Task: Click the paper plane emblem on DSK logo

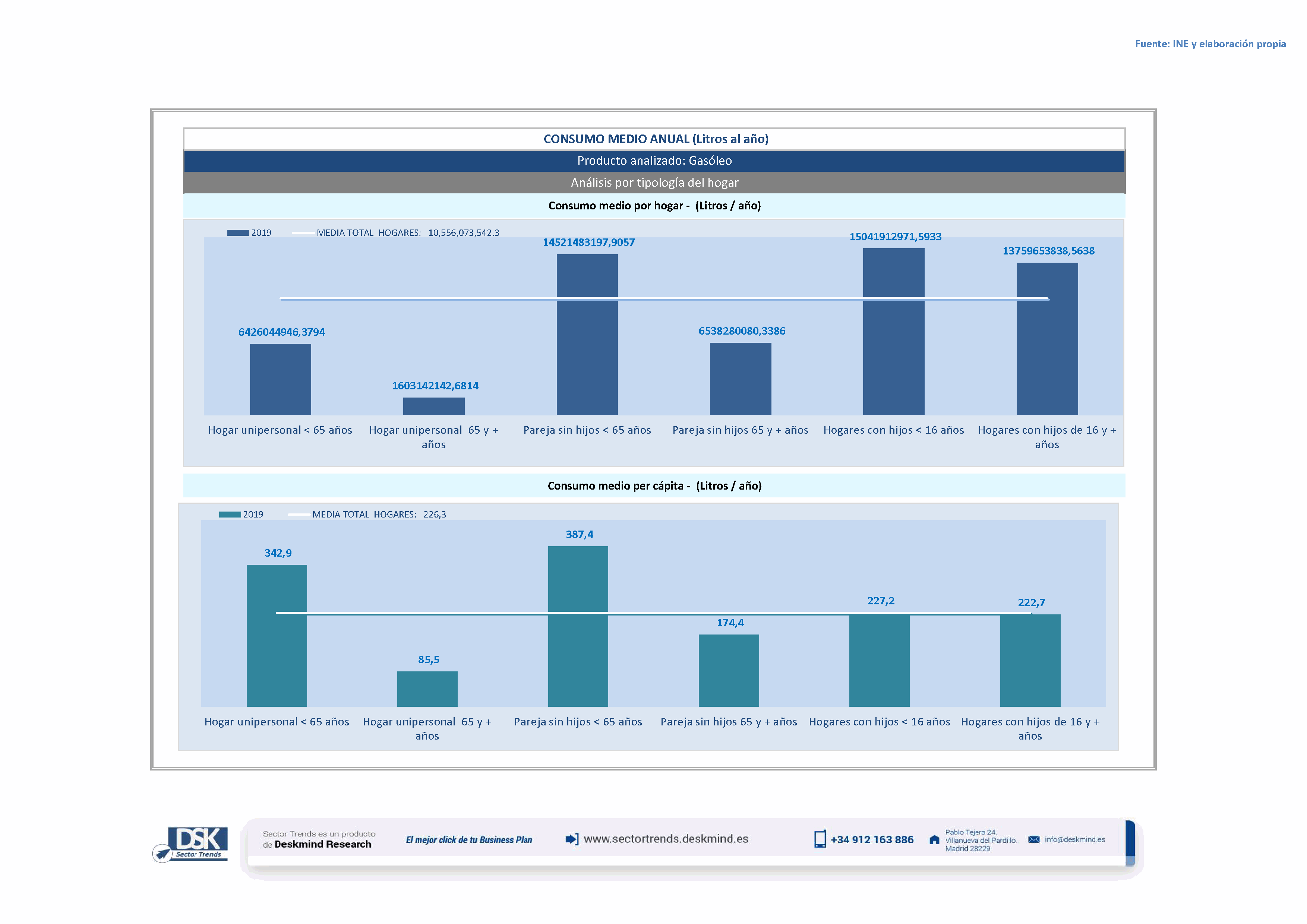Action: click(x=162, y=854)
